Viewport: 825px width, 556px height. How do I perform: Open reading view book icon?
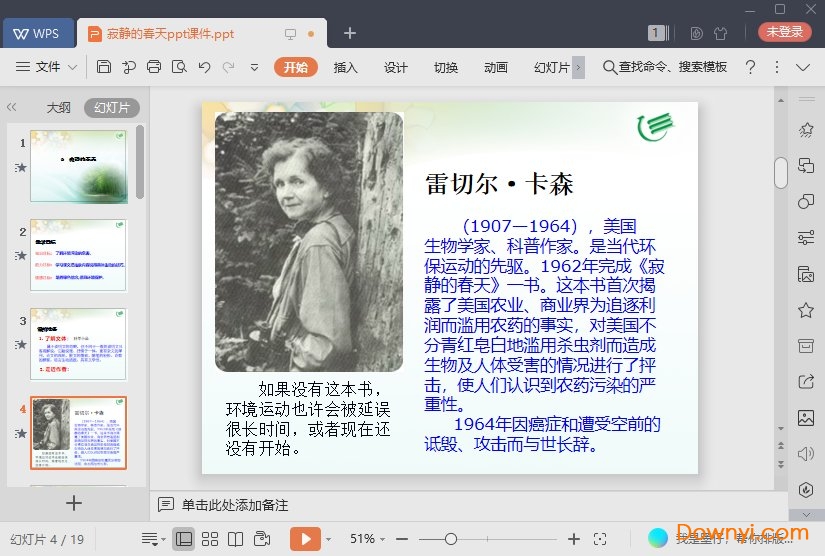coord(235,539)
